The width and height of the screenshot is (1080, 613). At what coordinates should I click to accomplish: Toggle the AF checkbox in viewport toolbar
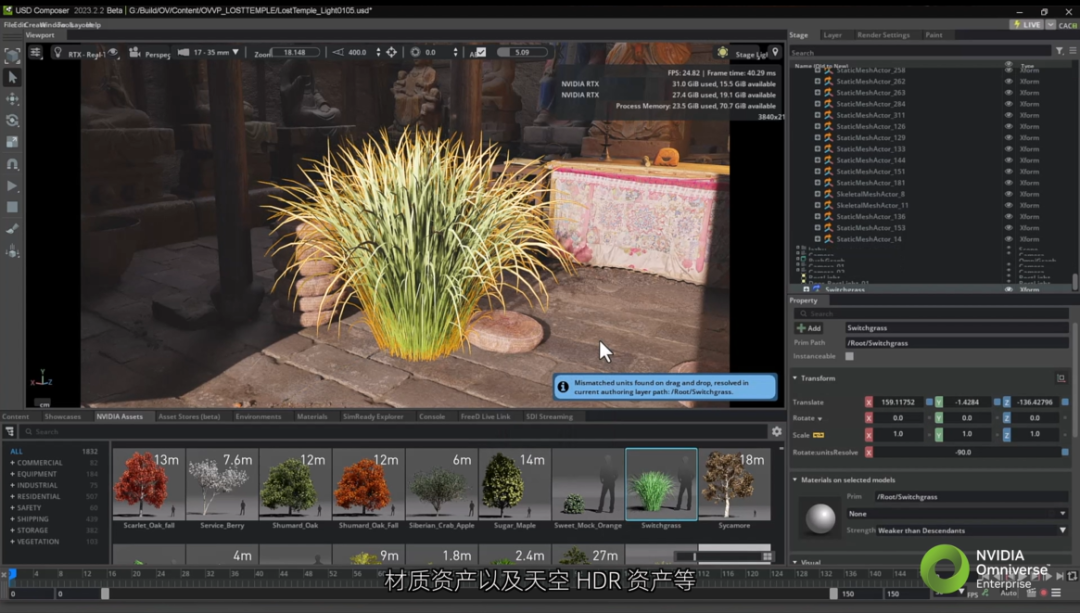pyautogui.click(x=481, y=52)
